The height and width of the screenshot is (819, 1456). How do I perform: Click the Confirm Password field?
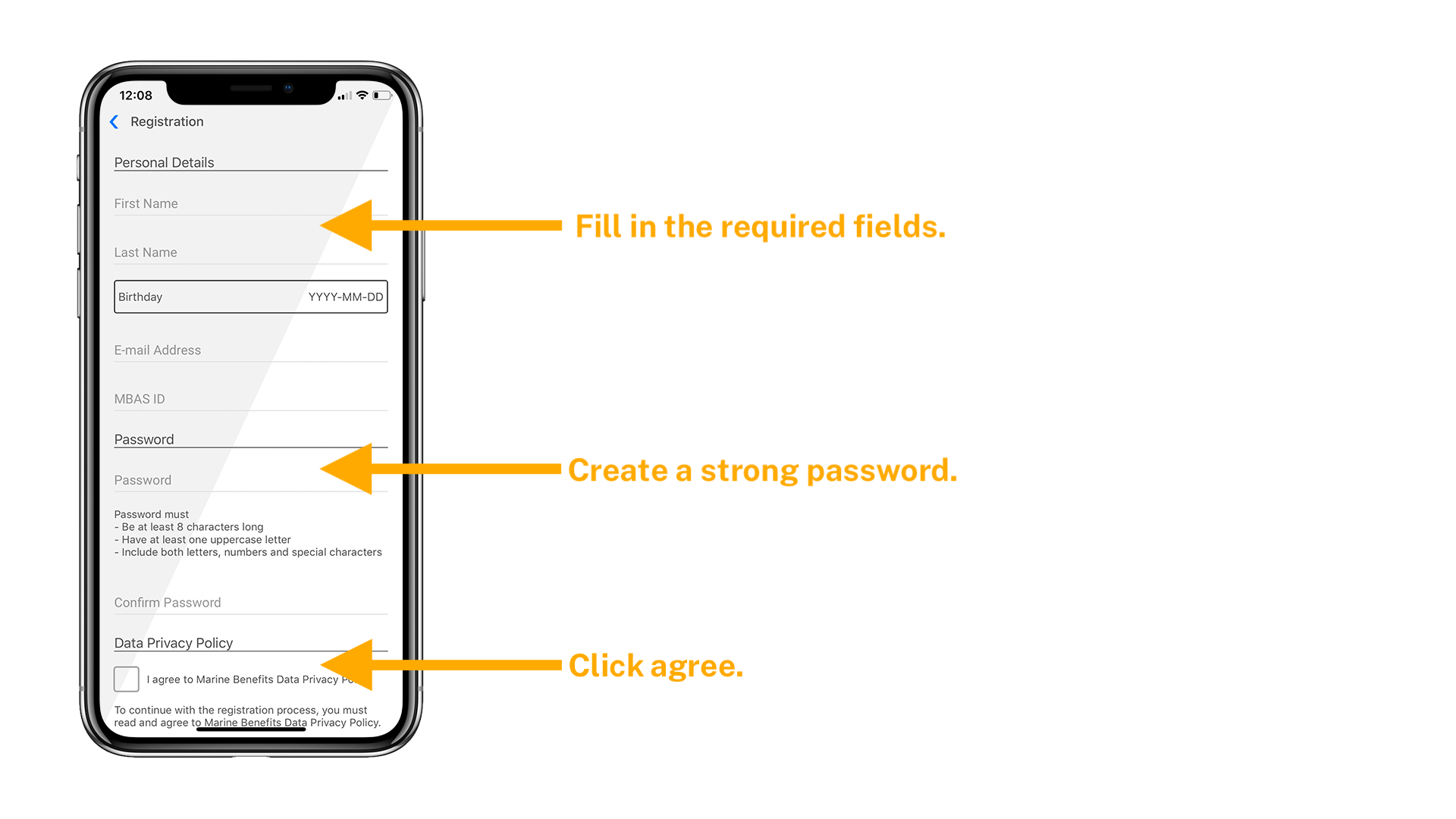point(250,601)
